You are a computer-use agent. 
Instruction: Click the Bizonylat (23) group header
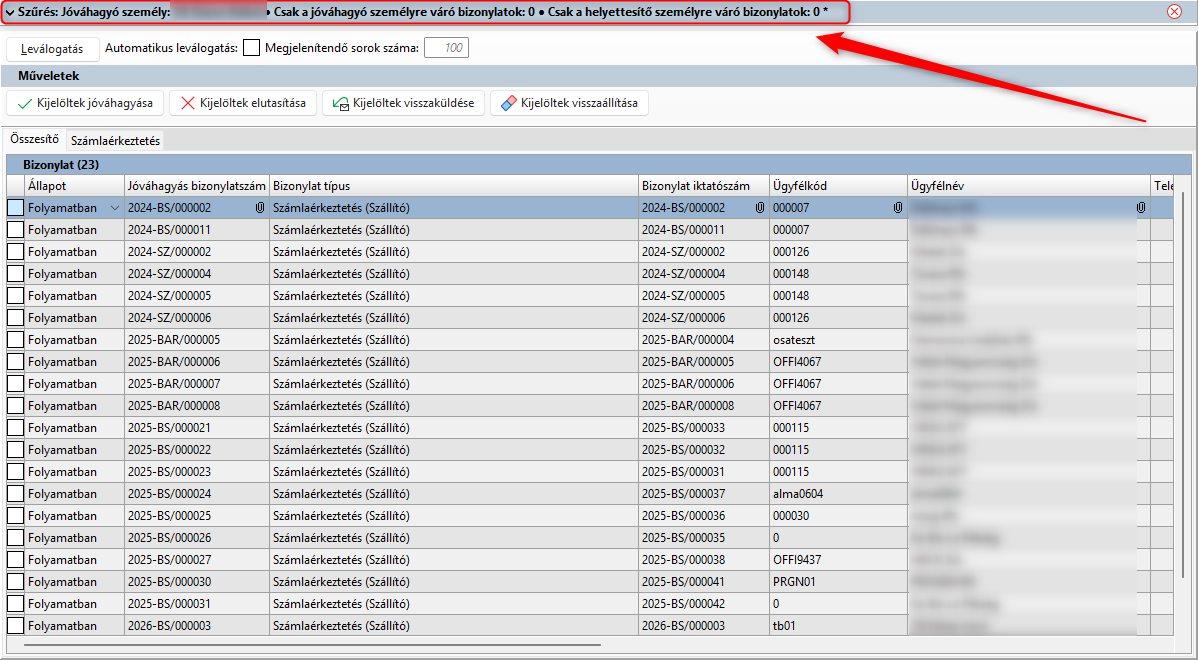(x=598, y=164)
